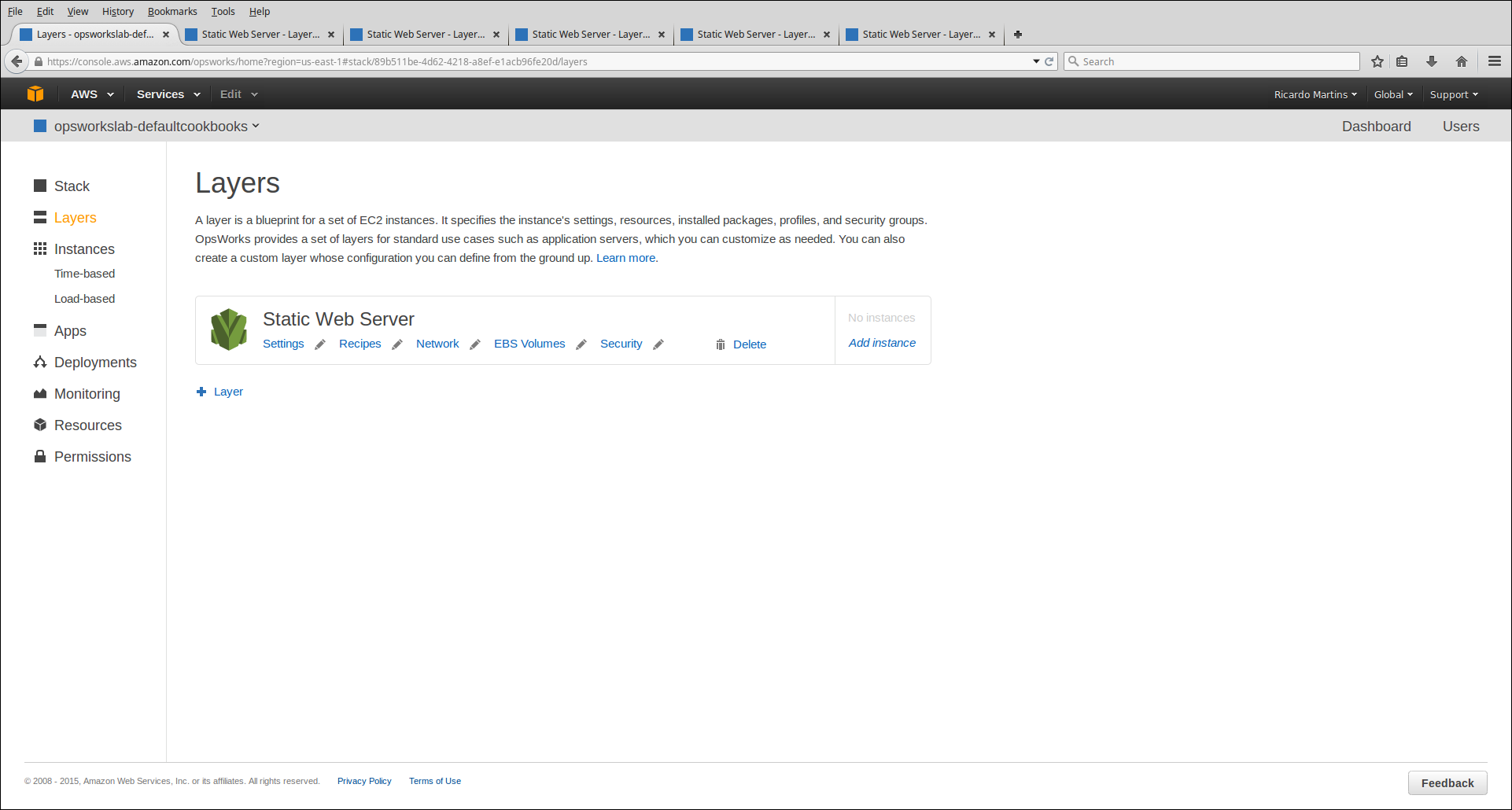Image resolution: width=1512 pixels, height=810 pixels.
Task: Expand the Ricardo Martins account menu
Action: click(x=1315, y=94)
